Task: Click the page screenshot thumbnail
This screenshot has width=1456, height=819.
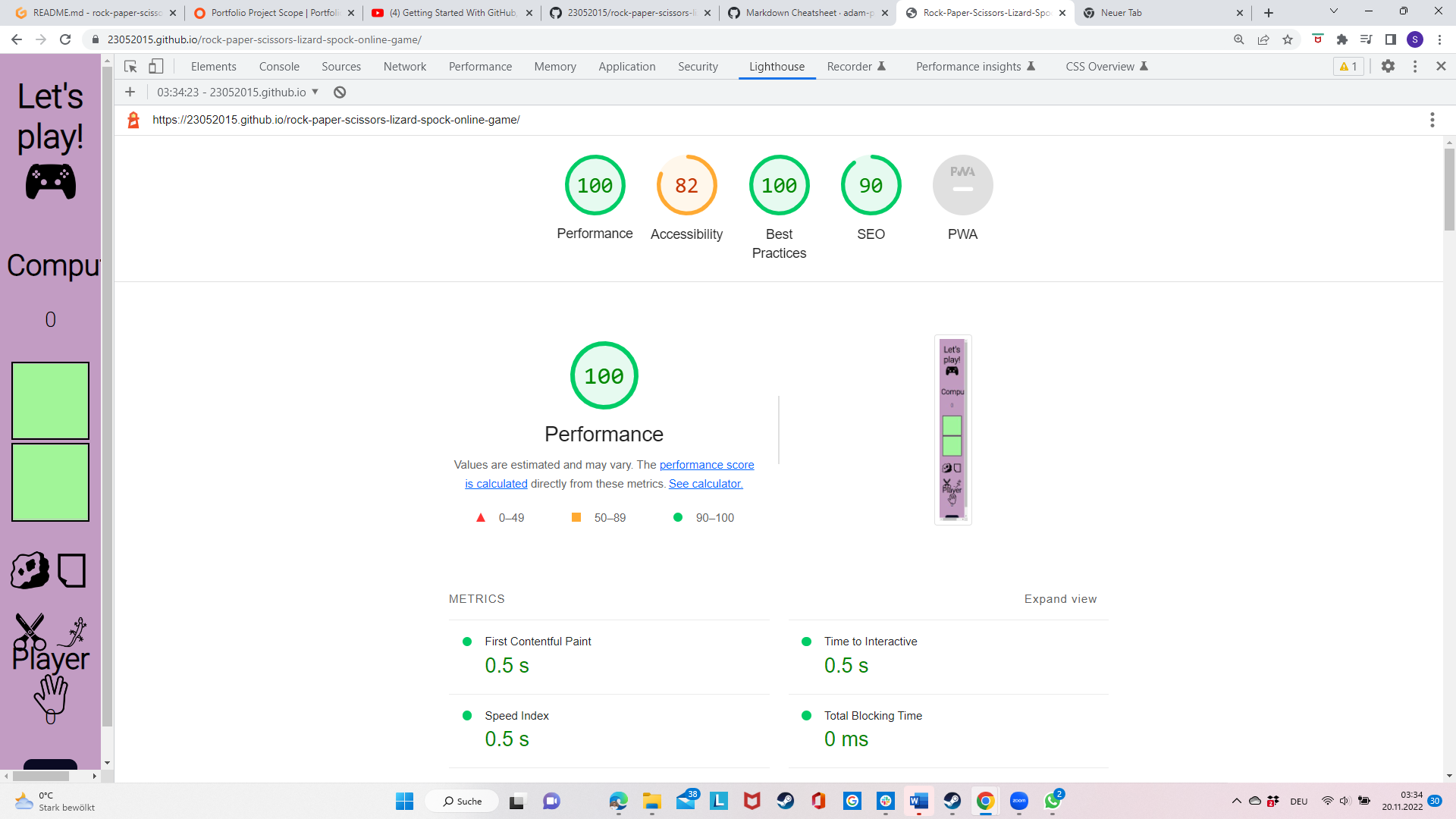Action: point(952,429)
